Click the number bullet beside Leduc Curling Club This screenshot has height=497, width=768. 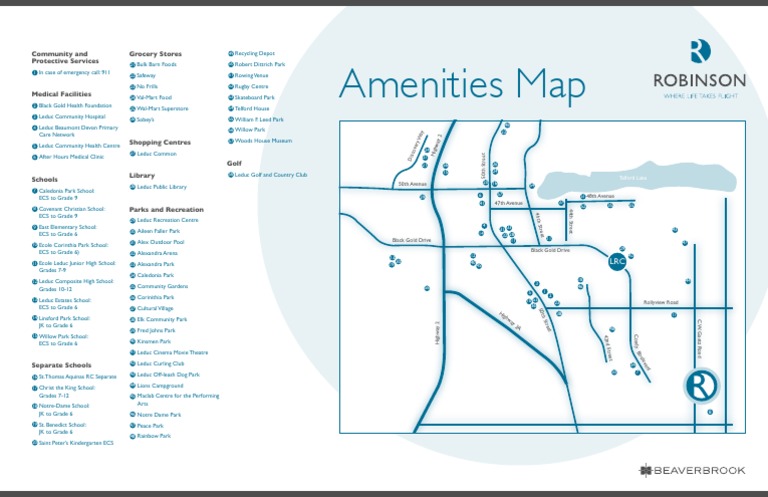pyautogui.click(x=132, y=364)
